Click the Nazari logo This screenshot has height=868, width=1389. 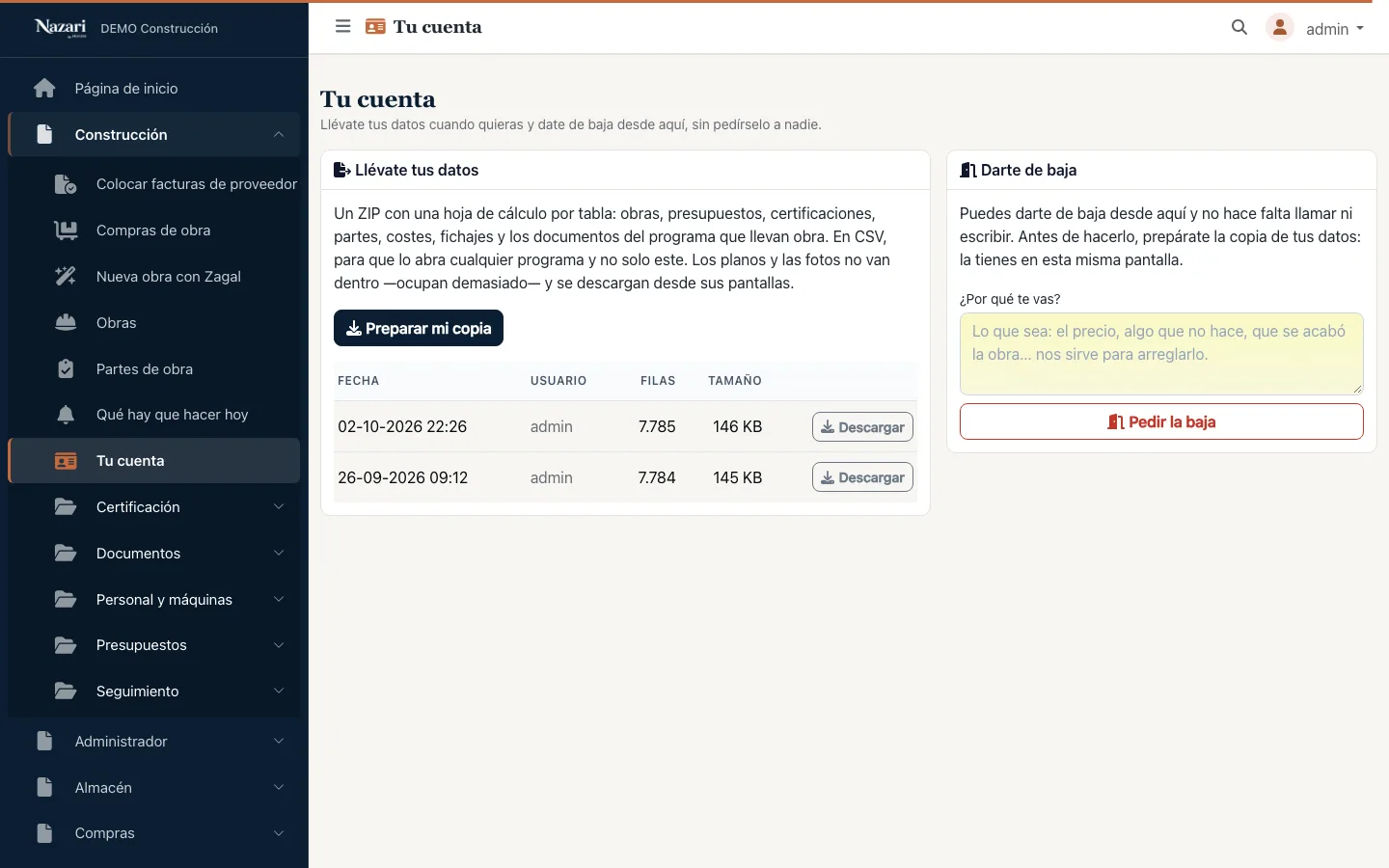61,27
